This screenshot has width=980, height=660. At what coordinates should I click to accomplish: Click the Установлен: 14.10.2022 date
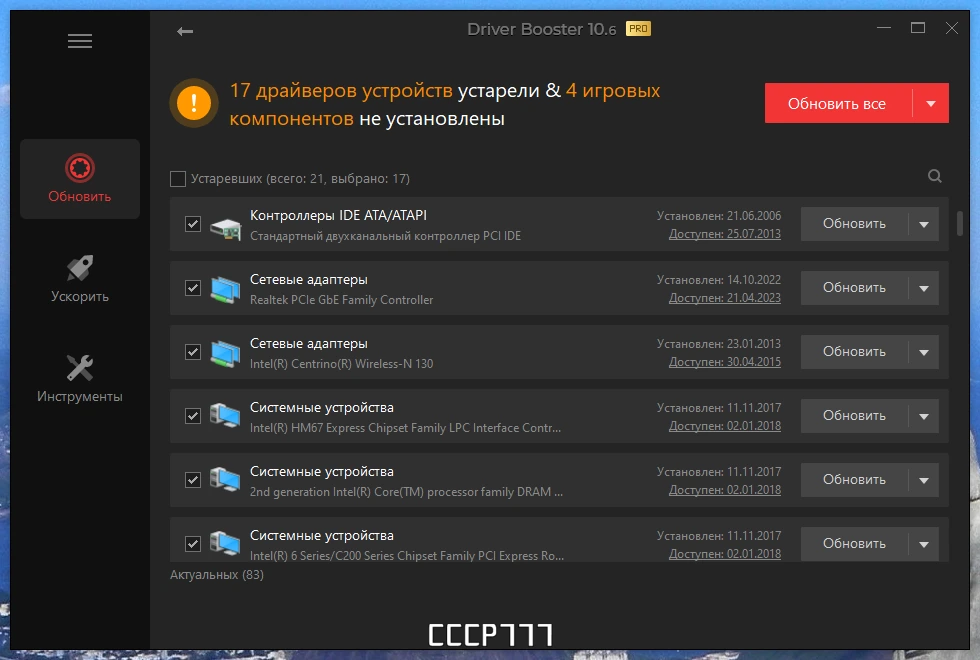tap(719, 279)
